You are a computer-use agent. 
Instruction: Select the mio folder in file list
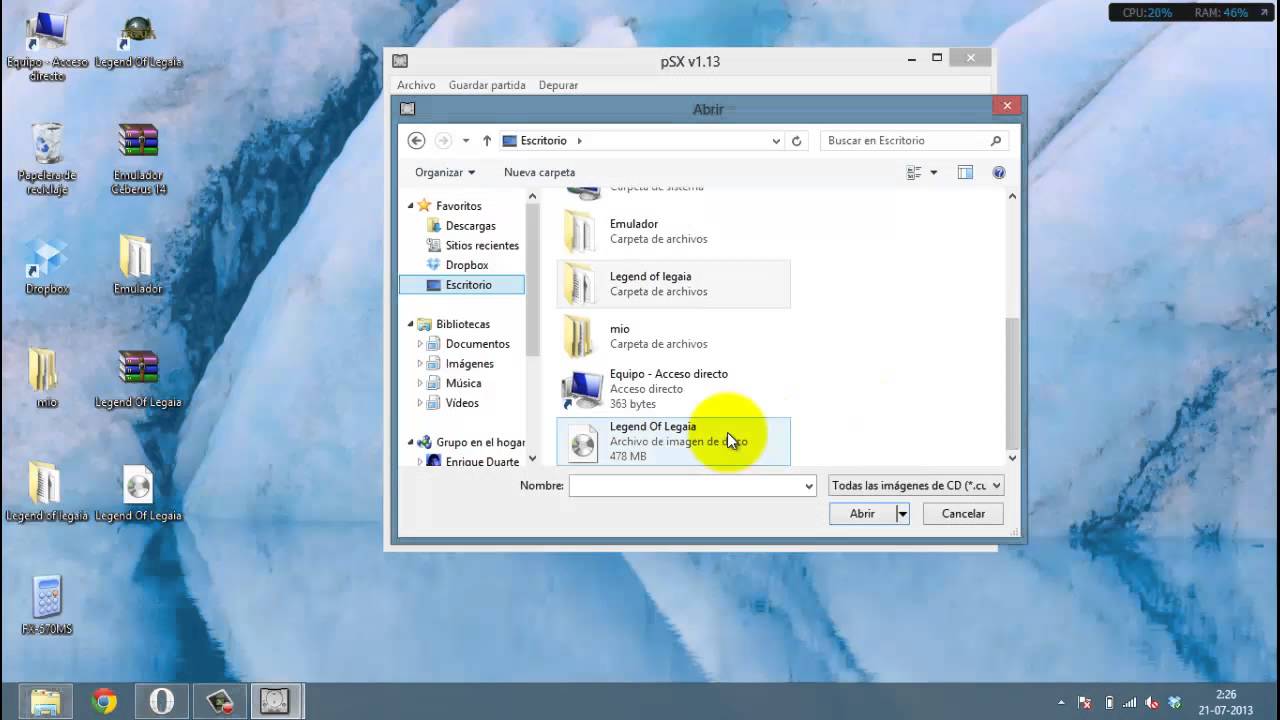click(673, 336)
